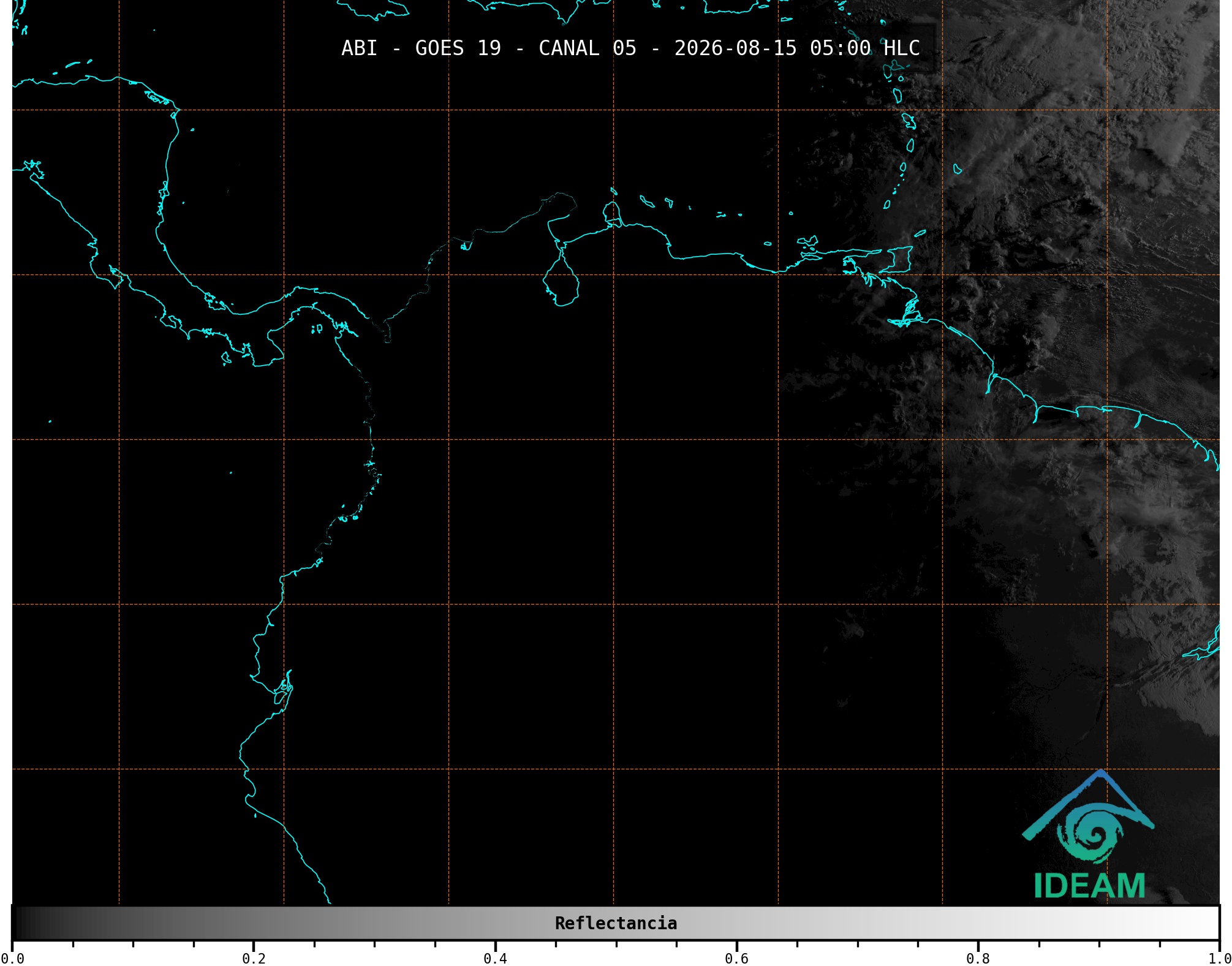Click the Reflectancia grayscale colorbar
Viewport: 1232px width, 966px height.
tap(616, 923)
